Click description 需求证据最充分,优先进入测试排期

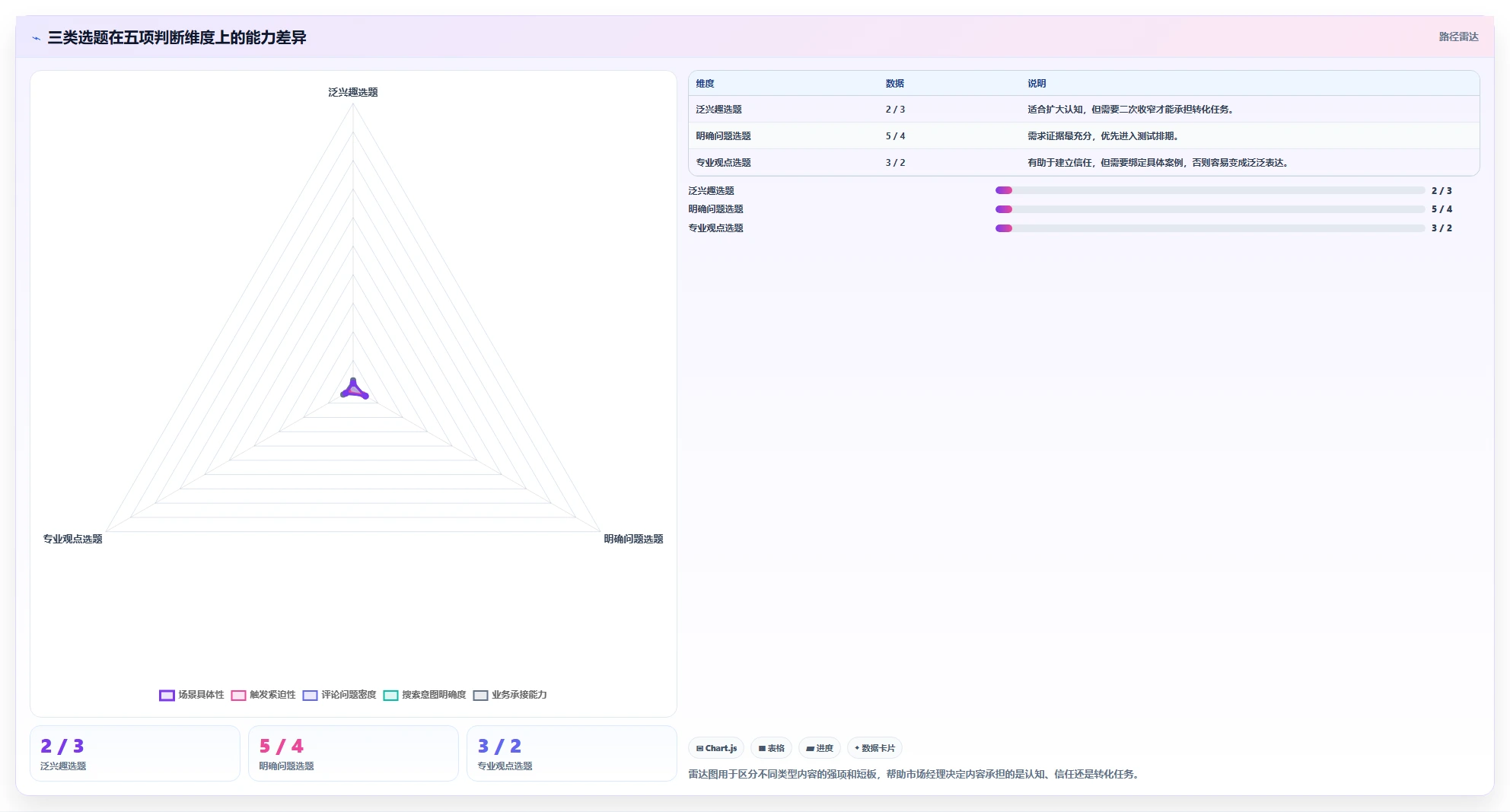click(1103, 136)
